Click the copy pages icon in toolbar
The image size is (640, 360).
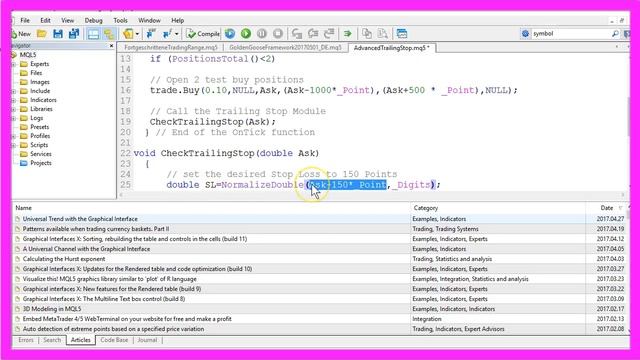point(367,34)
